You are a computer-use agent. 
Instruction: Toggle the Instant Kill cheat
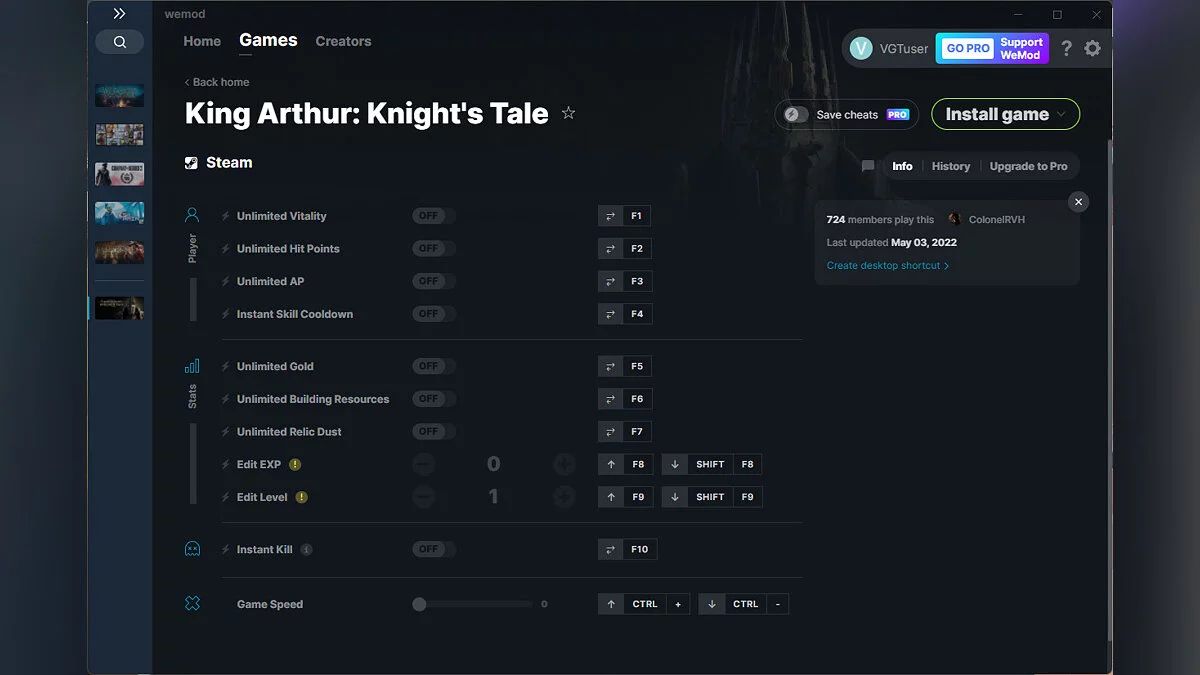tap(432, 548)
